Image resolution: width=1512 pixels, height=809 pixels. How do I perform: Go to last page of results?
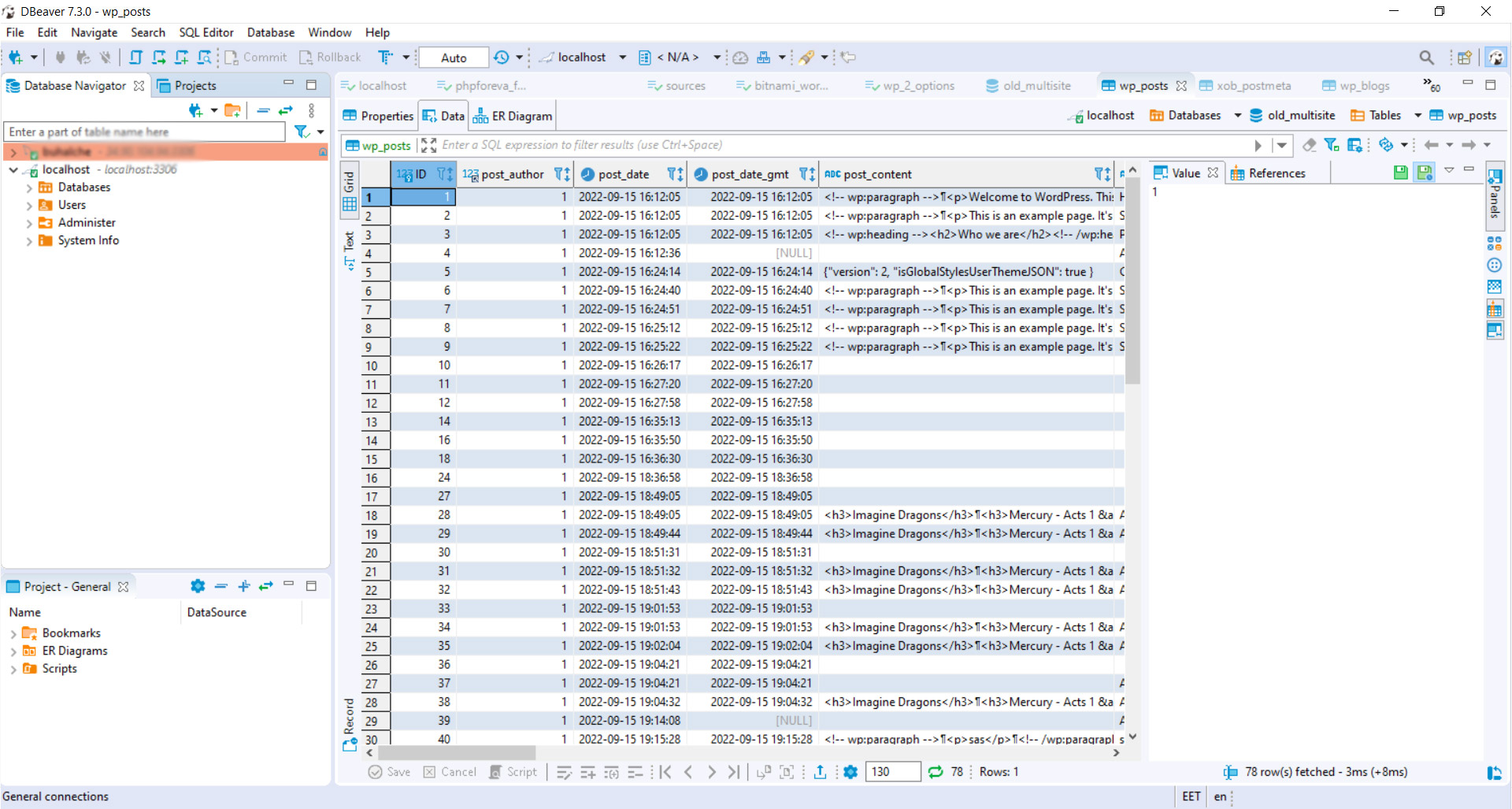(734, 772)
